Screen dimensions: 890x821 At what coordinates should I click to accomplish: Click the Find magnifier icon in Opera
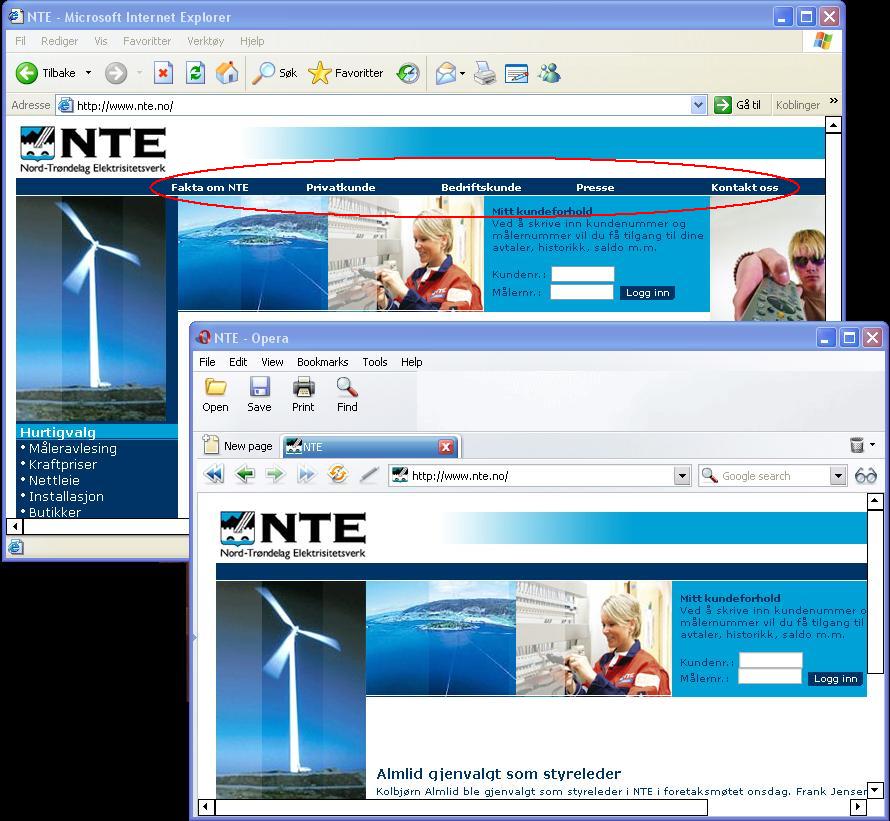tap(347, 387)
